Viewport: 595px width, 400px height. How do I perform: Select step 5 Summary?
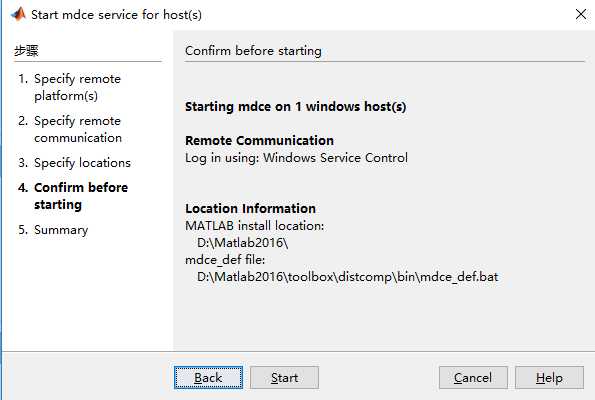tap(53, 230)
